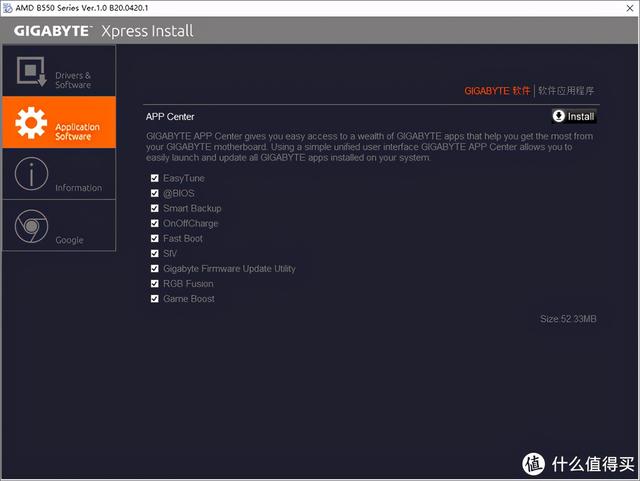Click the SIV label

tap(170, 254)
